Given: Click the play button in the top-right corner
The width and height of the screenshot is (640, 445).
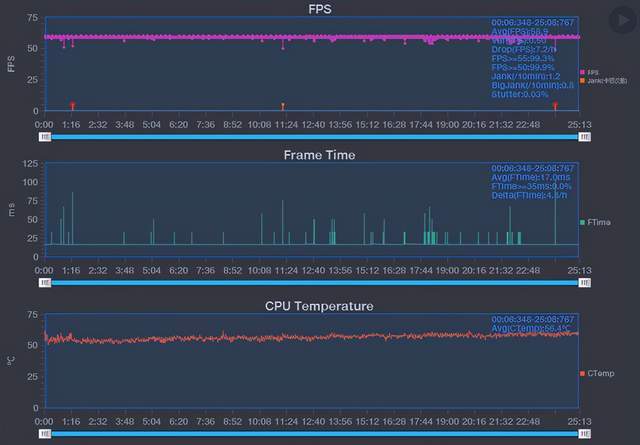Looking at the screenshot, I should 622,20.
